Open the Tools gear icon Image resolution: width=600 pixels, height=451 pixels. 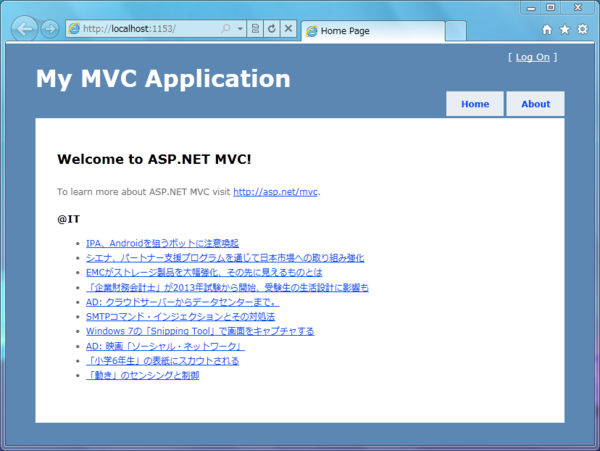pos(582,29)
